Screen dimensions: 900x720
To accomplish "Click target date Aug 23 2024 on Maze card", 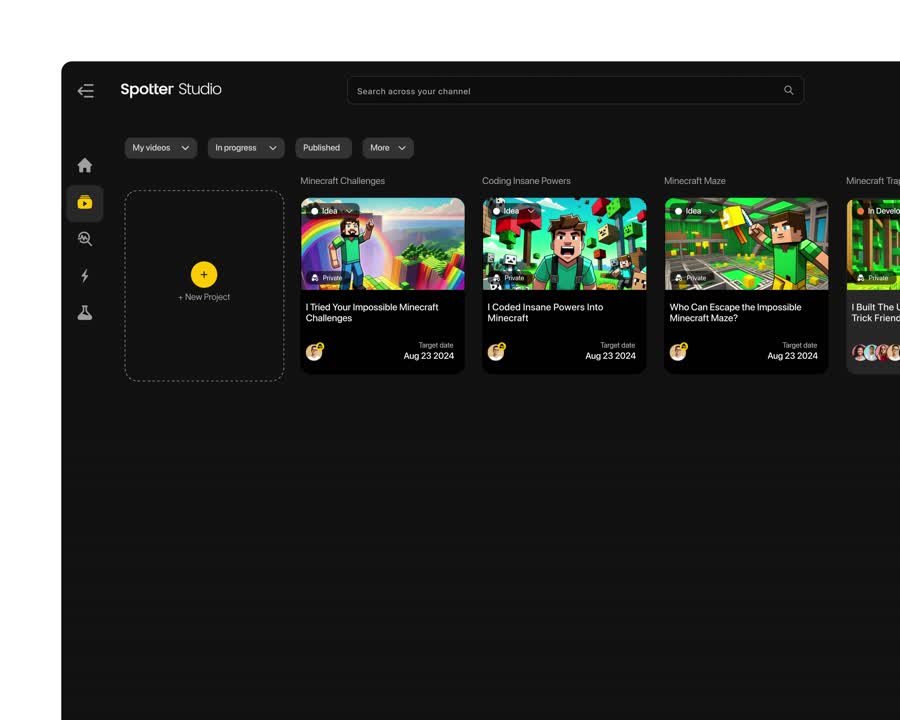I will pyautogui.click(x=793, y=356).
